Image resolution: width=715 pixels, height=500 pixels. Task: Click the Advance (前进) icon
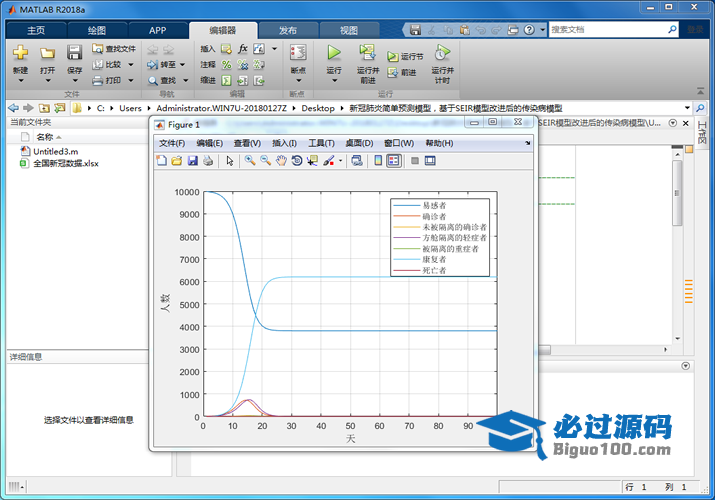pyautogui.click(x=392, y=72)
